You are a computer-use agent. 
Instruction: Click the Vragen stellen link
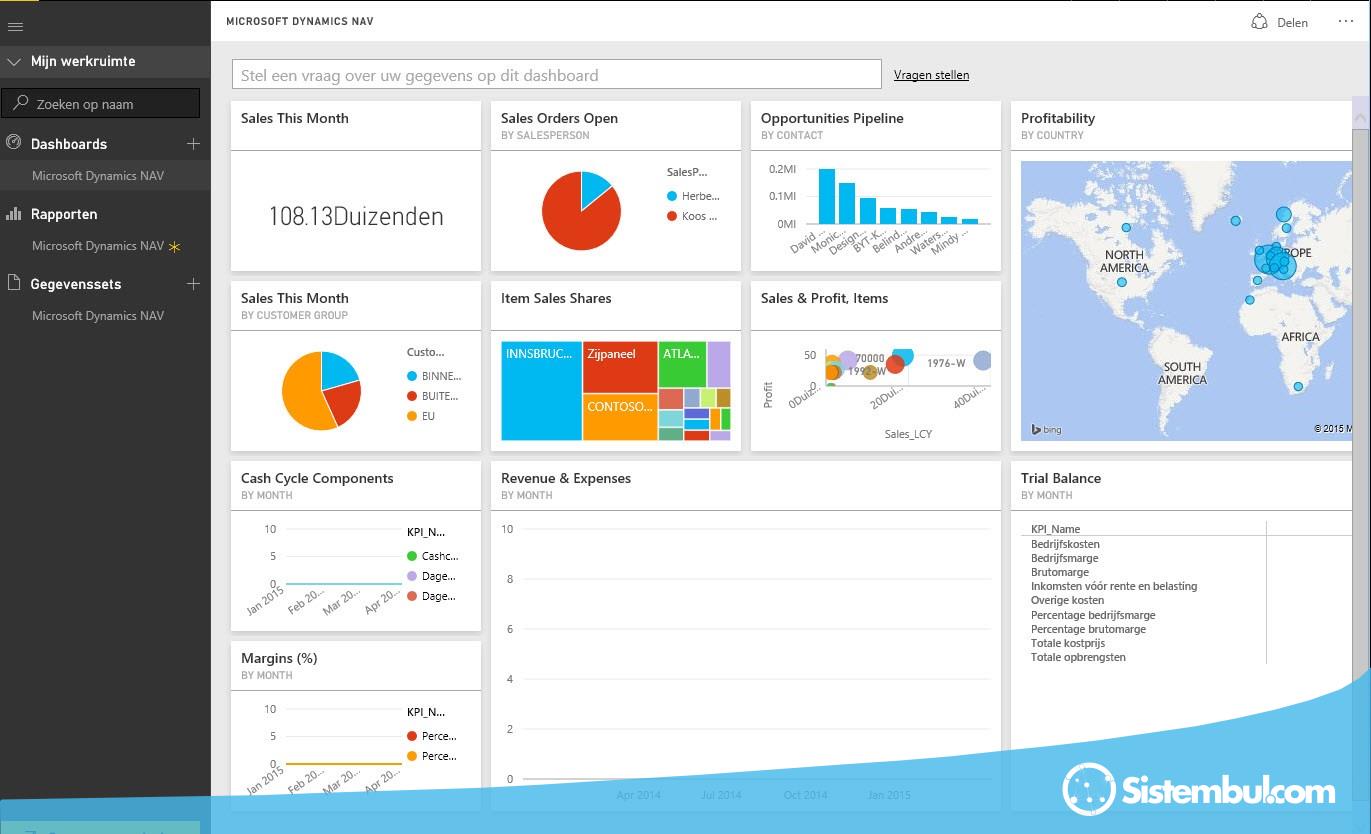pos(931,75)
